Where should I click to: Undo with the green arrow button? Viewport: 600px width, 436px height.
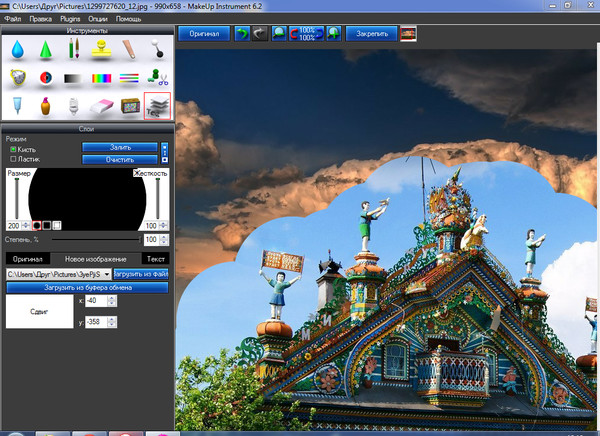pos(242,34)
